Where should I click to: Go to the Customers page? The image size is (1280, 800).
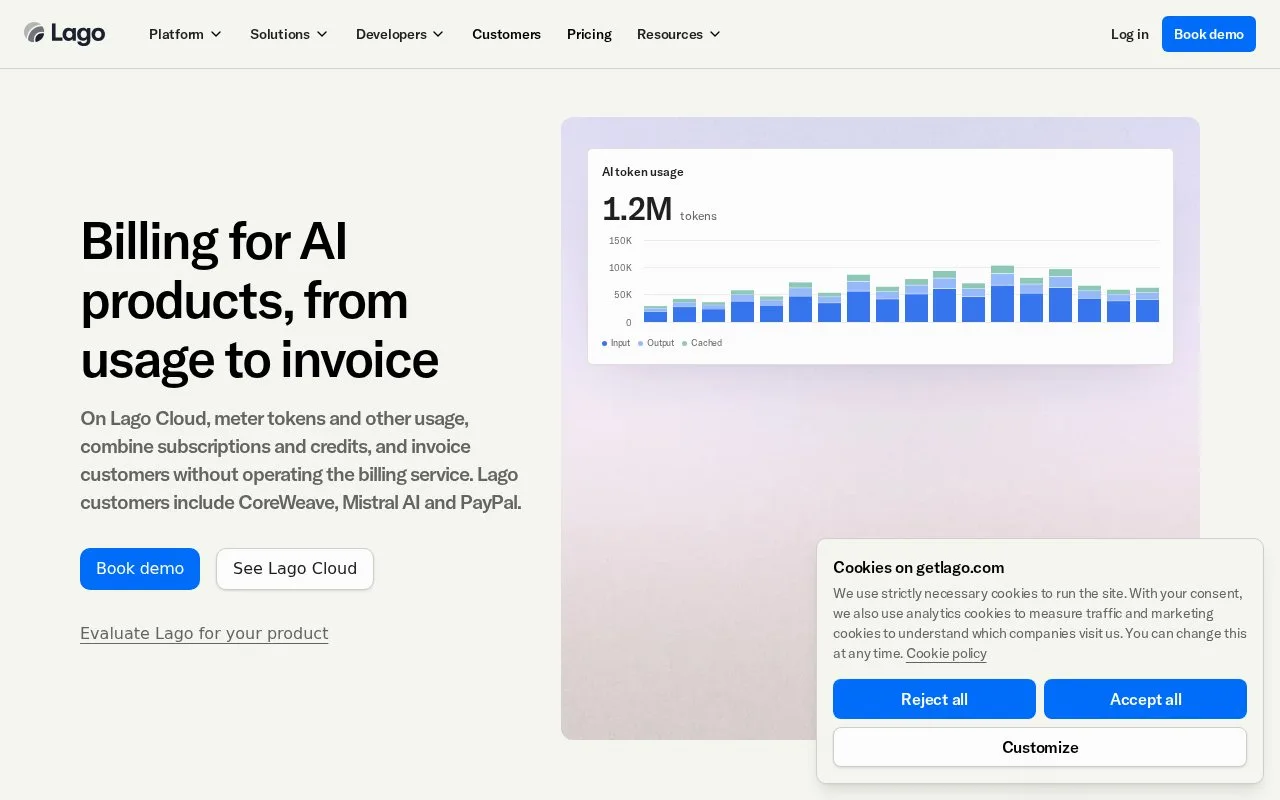506,34
